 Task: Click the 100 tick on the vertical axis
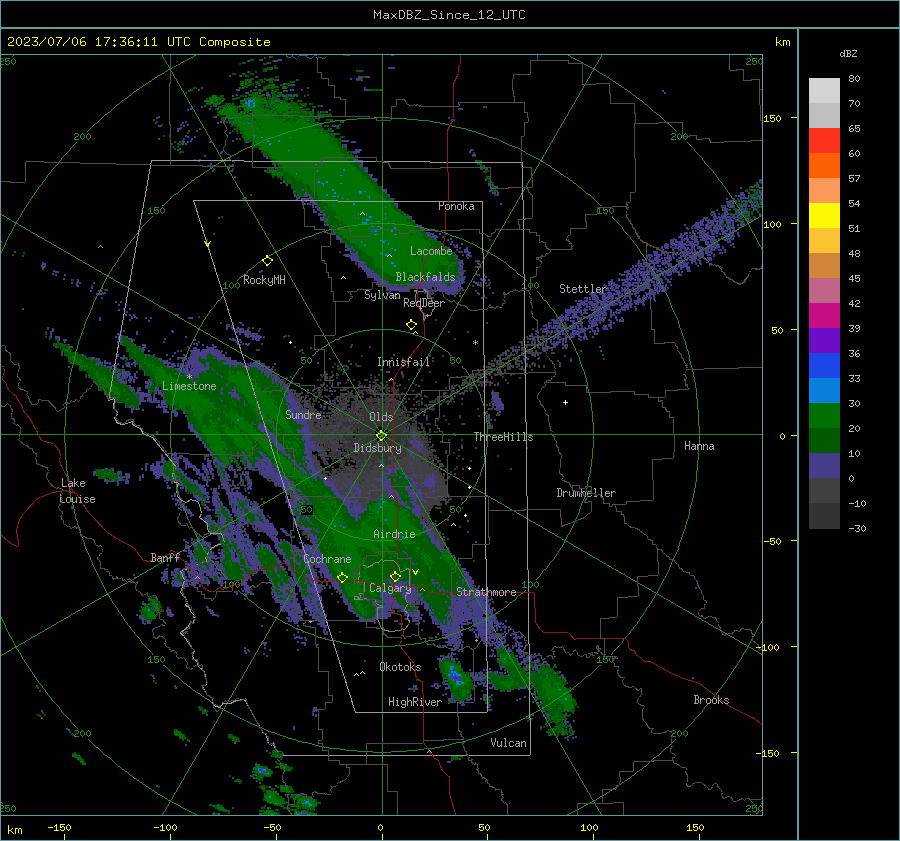773,224
